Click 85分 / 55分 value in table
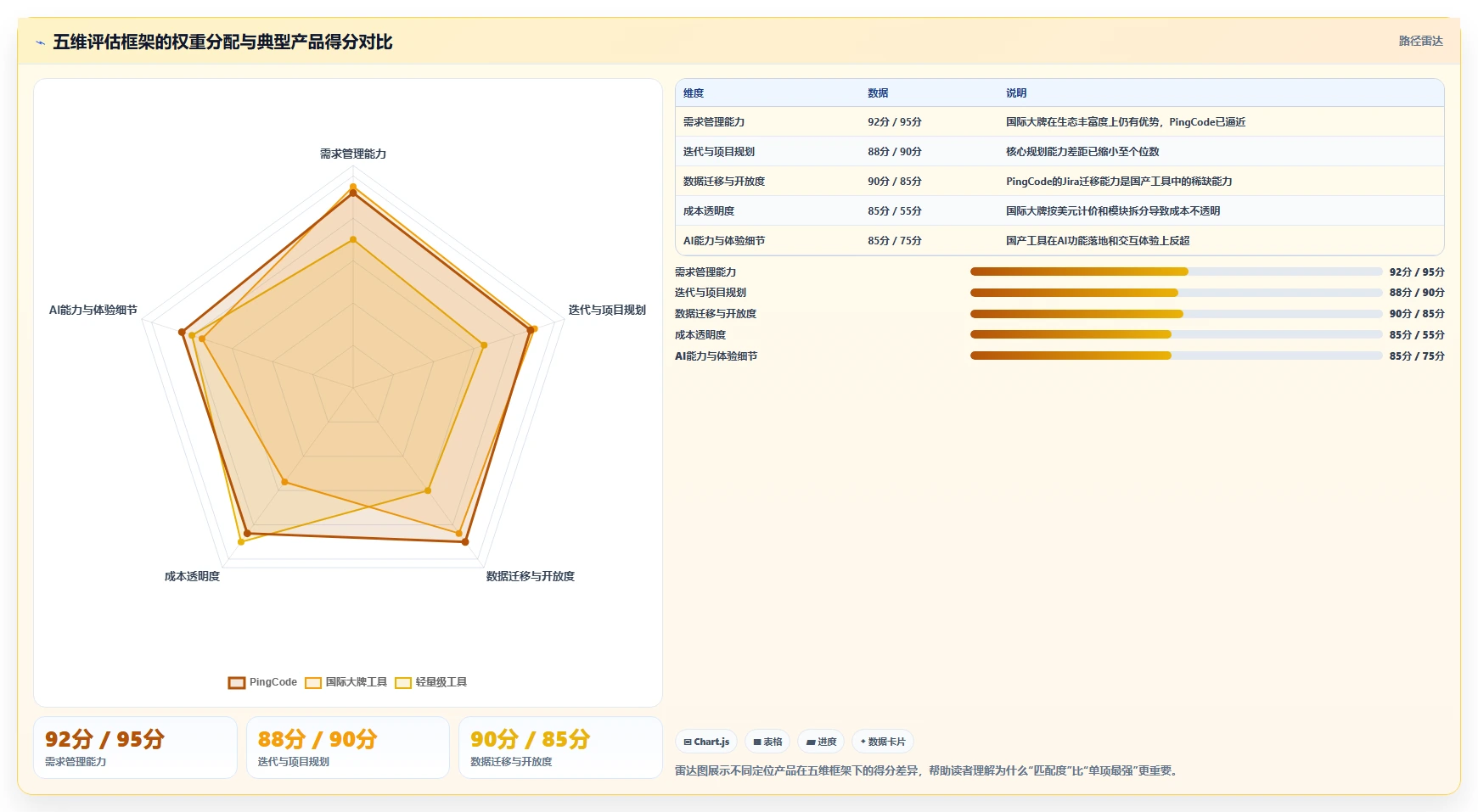The height and width of the screenshot is (812, 1478). (895, 211)
